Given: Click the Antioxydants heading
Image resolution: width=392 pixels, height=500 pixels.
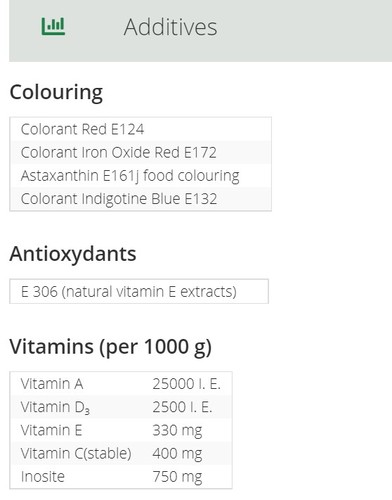Looking at the screenshot, I should (73, 254).
